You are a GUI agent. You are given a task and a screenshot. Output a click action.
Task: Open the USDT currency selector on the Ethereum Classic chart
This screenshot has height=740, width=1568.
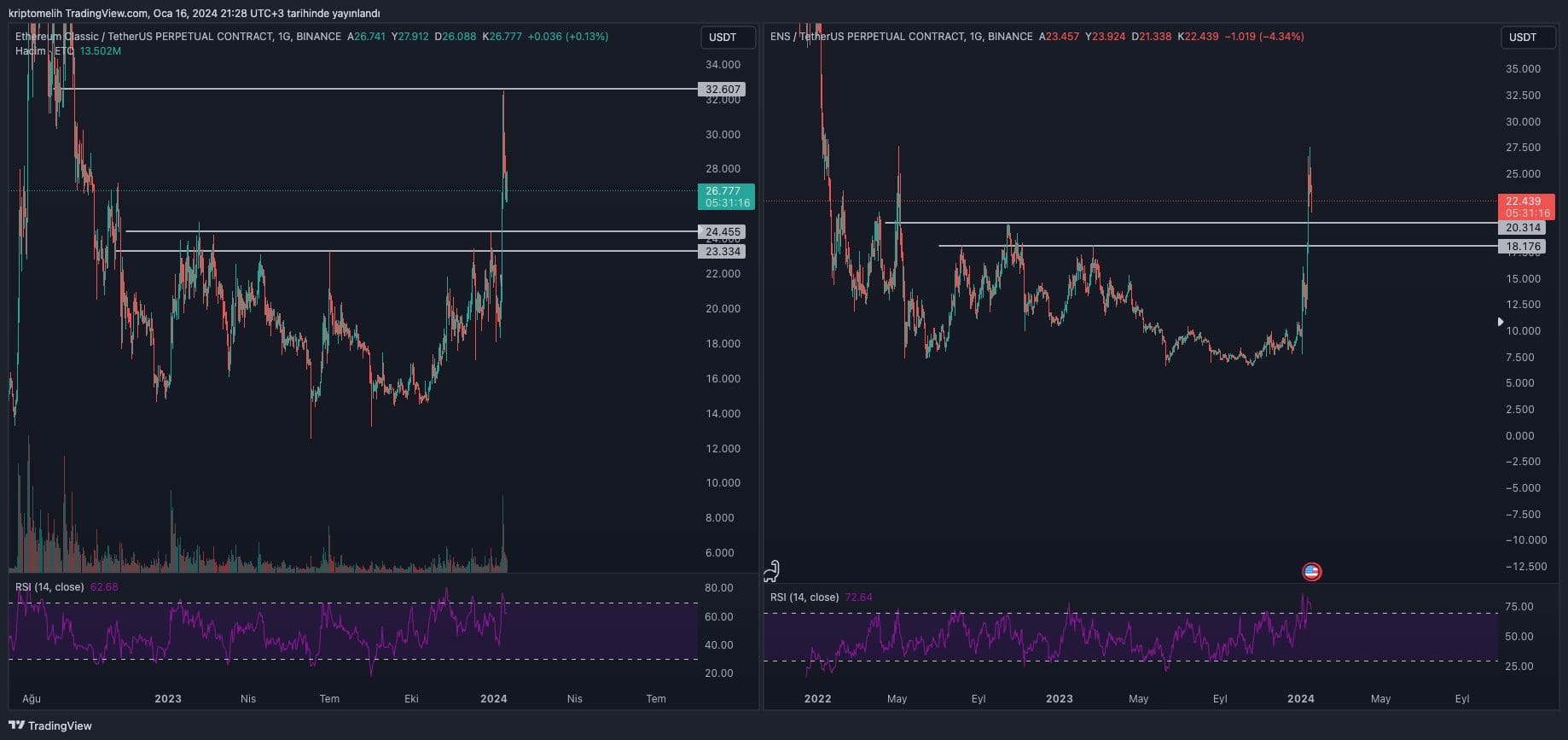coord(728,37)
